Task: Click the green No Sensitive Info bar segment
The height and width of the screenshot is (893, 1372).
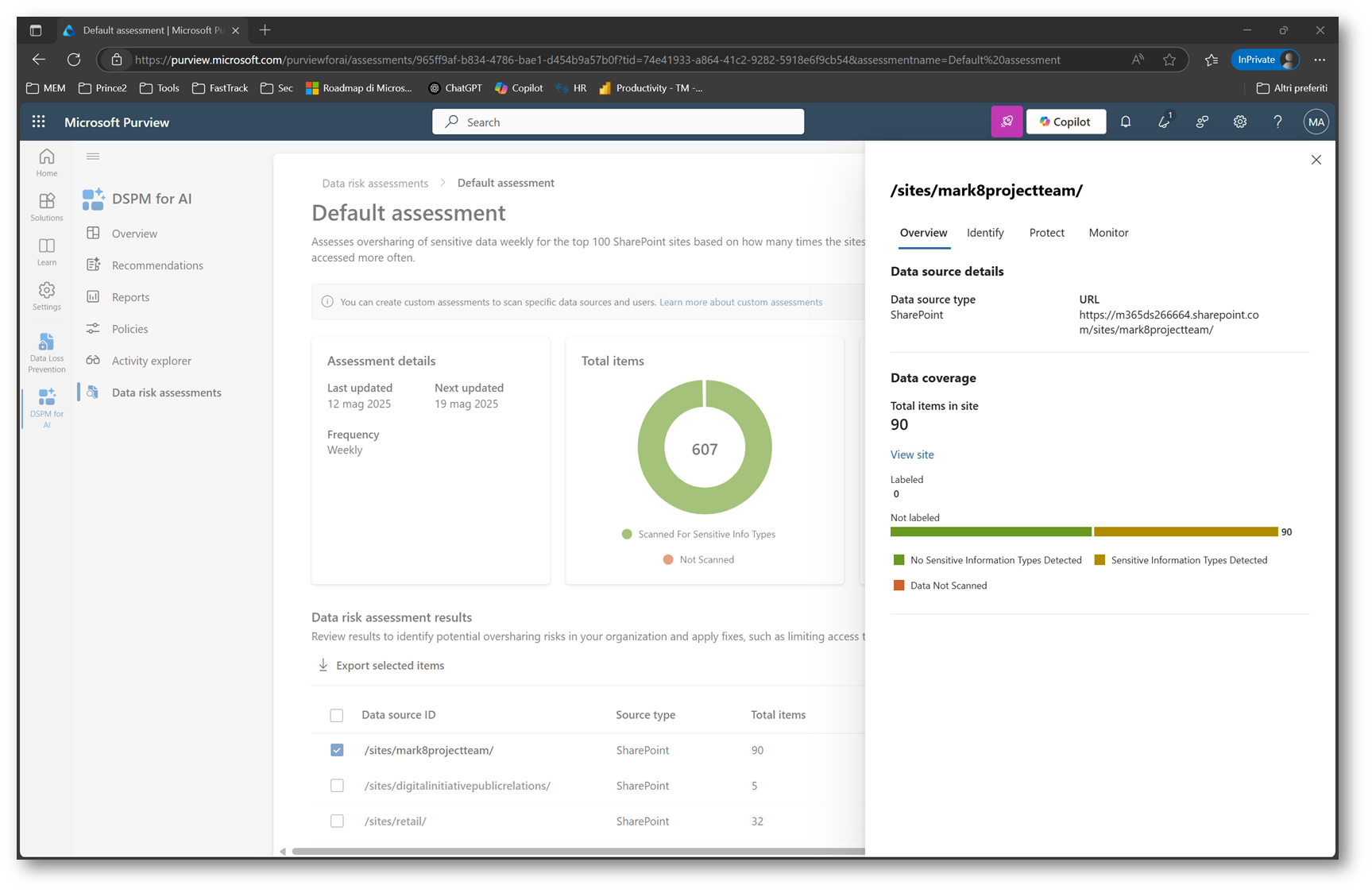Action: pos(991,532)
